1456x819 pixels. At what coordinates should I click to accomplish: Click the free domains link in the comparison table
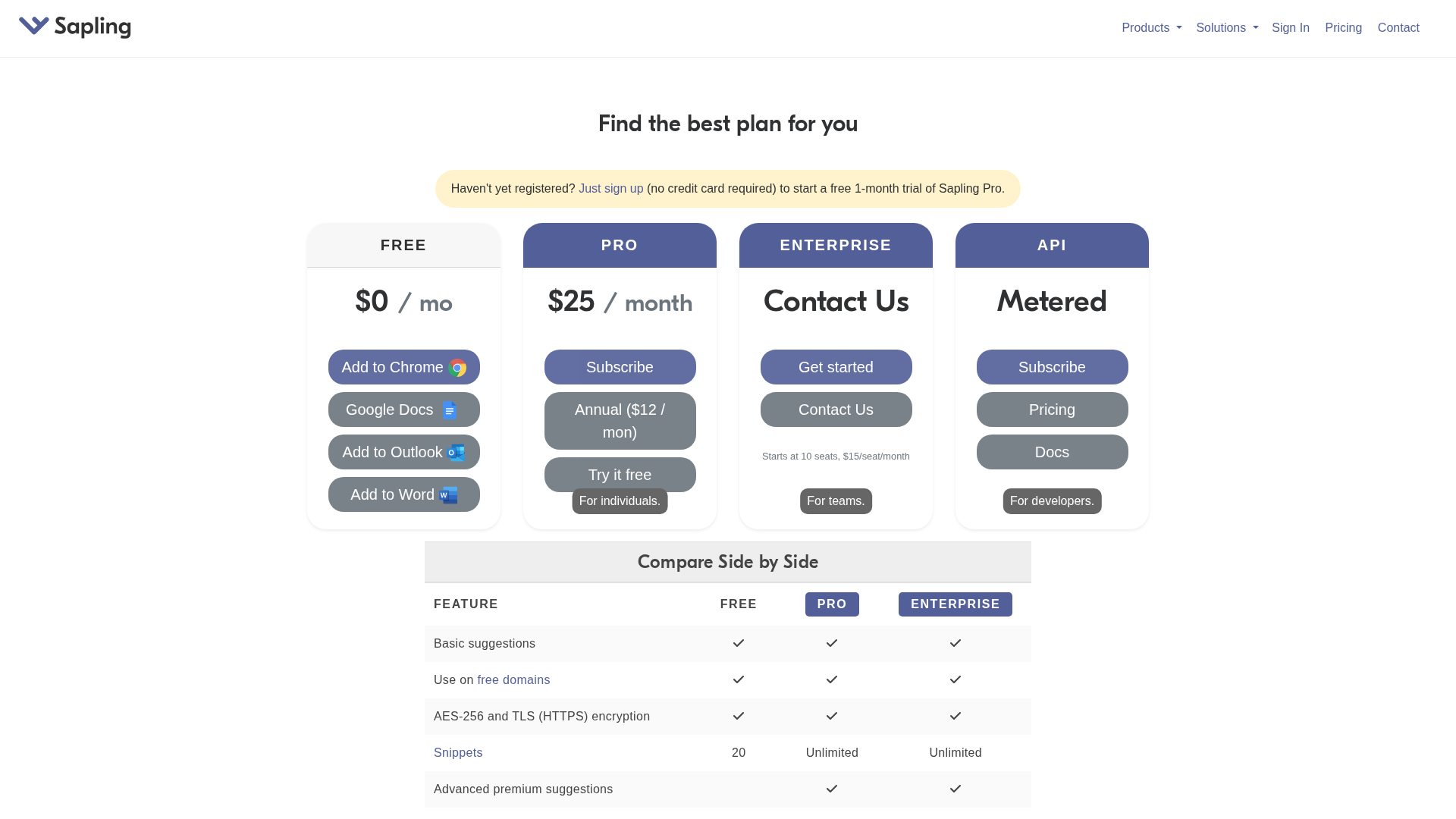(513, 679)
